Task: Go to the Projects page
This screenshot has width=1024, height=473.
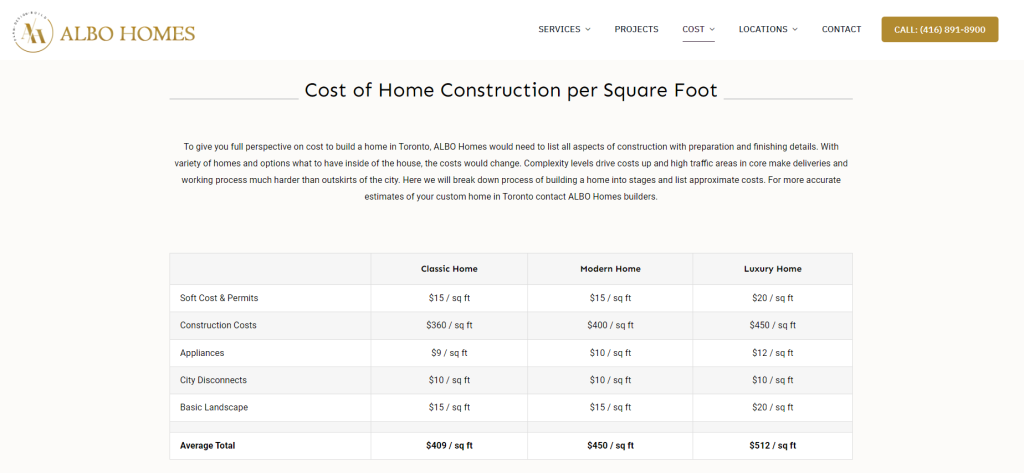Action: tap(636, 29)
